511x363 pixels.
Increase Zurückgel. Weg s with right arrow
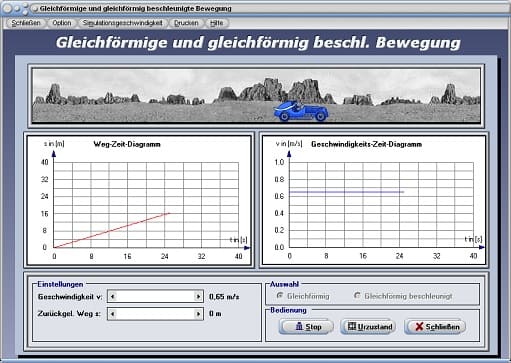click(198, 314)
